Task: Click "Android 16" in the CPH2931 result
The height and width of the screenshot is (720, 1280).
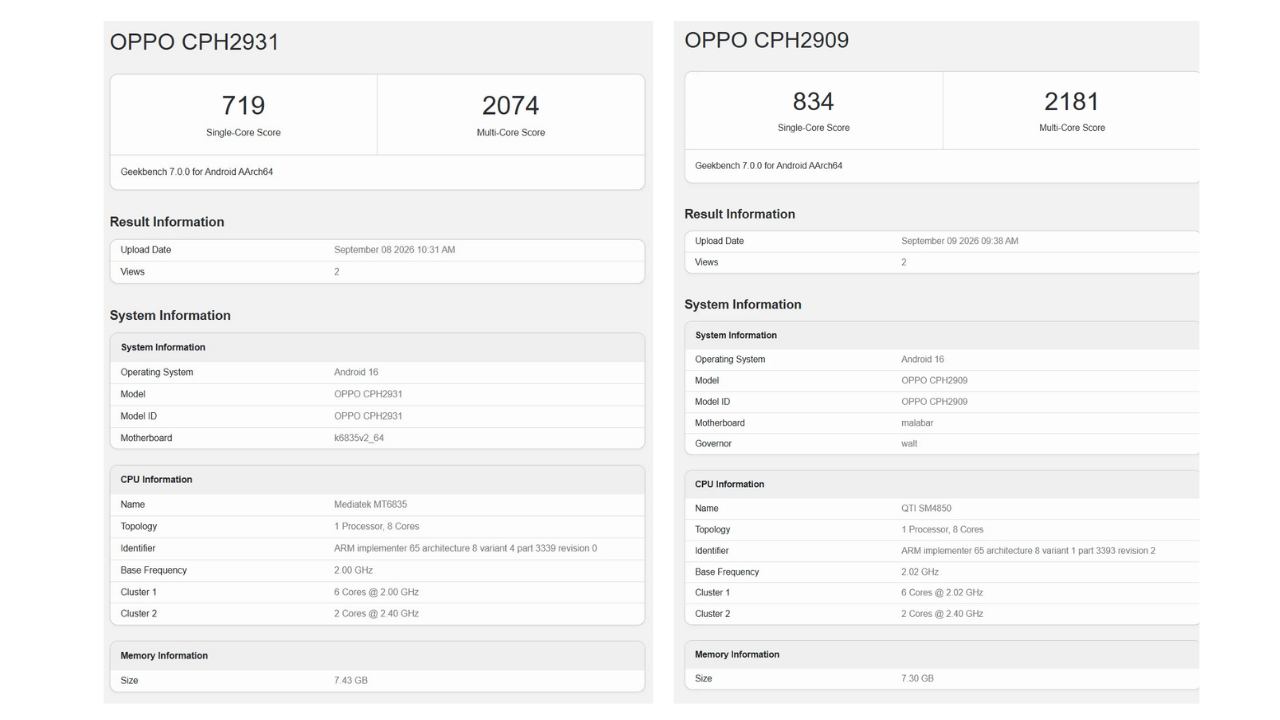Action: point(356,372)
